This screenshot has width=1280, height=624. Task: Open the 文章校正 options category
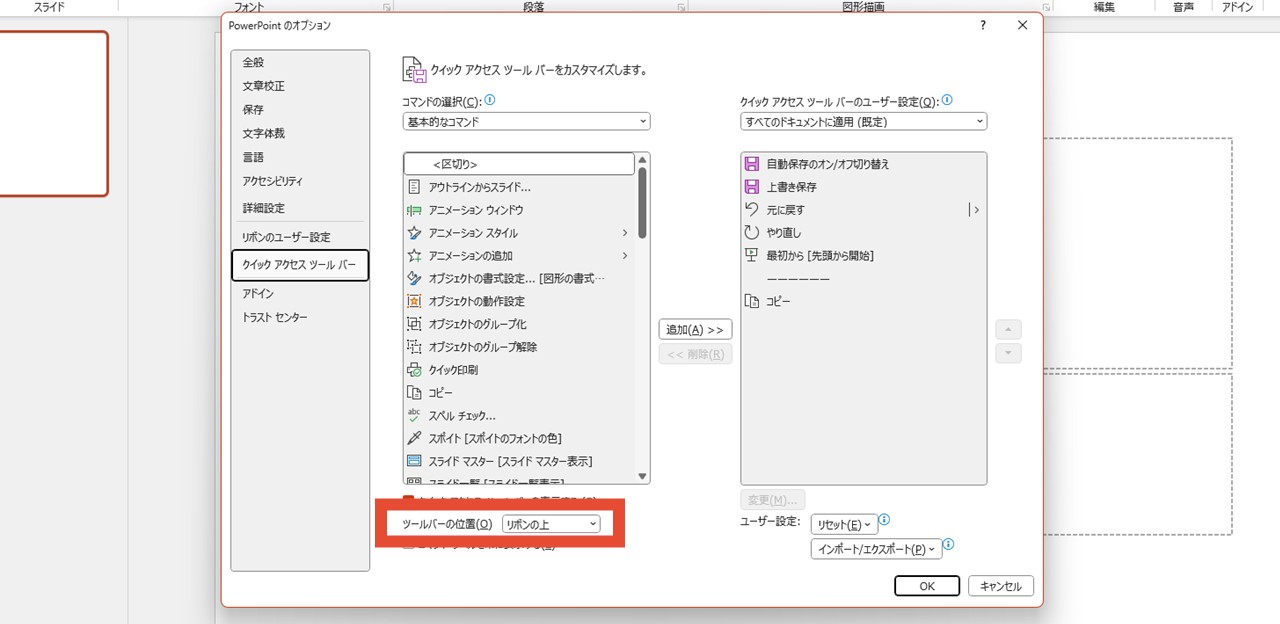pos(300,86)
